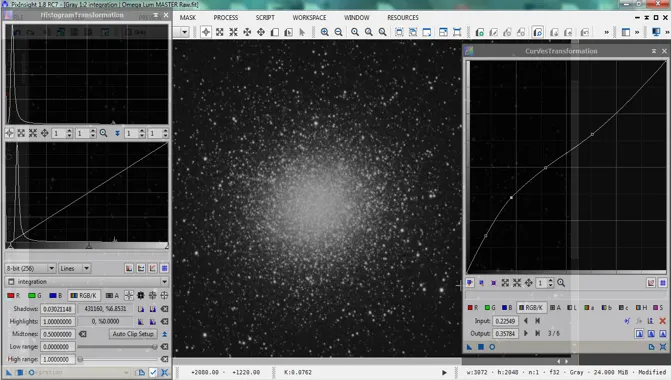Open the 8-bit (256) resolution dropdown
The height and width of the screenshot is (380, 671).
point(30,268)
